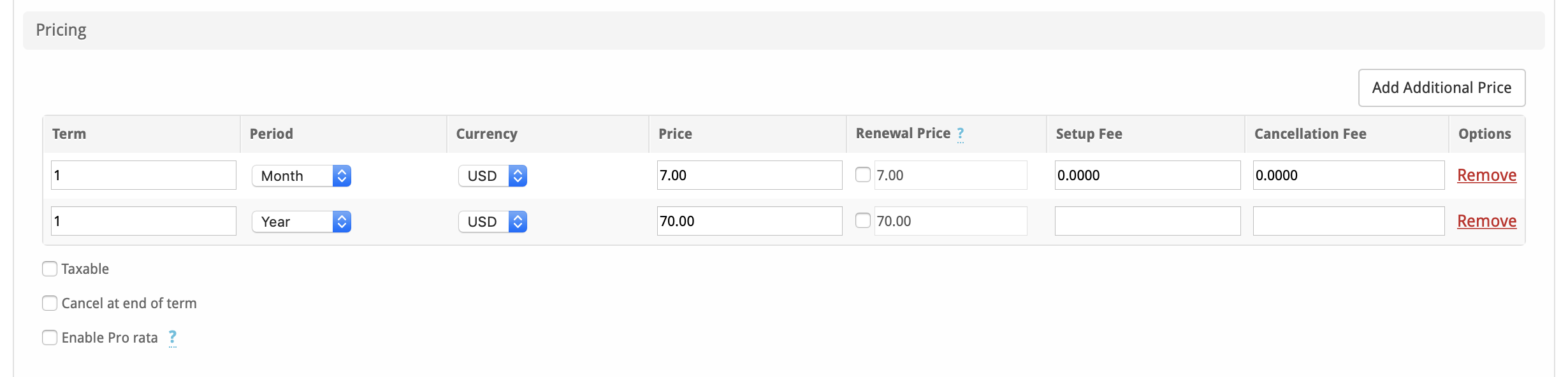Screen dimensions: 1568x377
Task: Enable renewal price checkbox for yearly row
Action: point(862,220)
